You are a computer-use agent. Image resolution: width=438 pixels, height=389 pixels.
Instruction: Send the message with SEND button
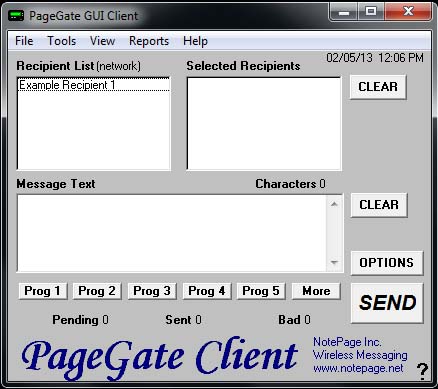[x=387, y=303]
